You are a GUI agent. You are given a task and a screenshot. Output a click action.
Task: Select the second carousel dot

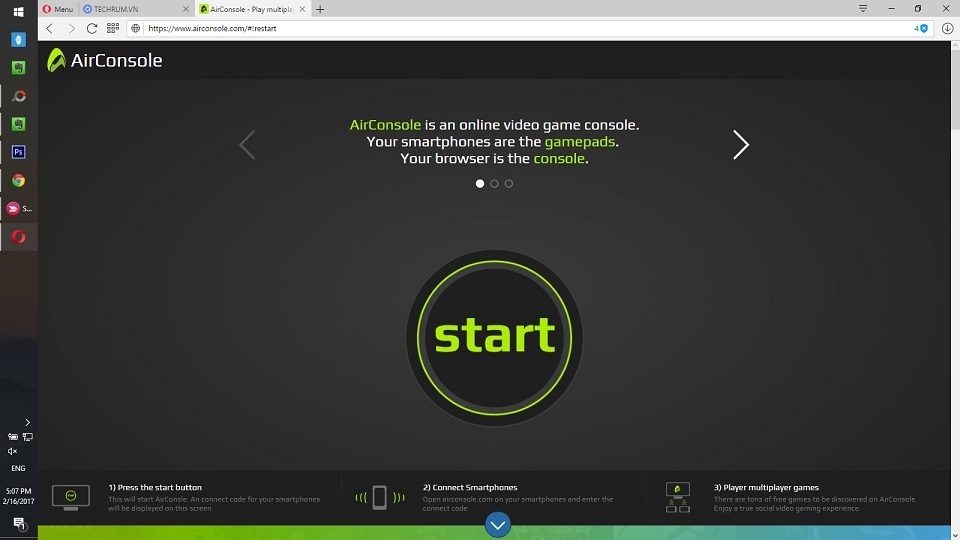tap(494, 184)
